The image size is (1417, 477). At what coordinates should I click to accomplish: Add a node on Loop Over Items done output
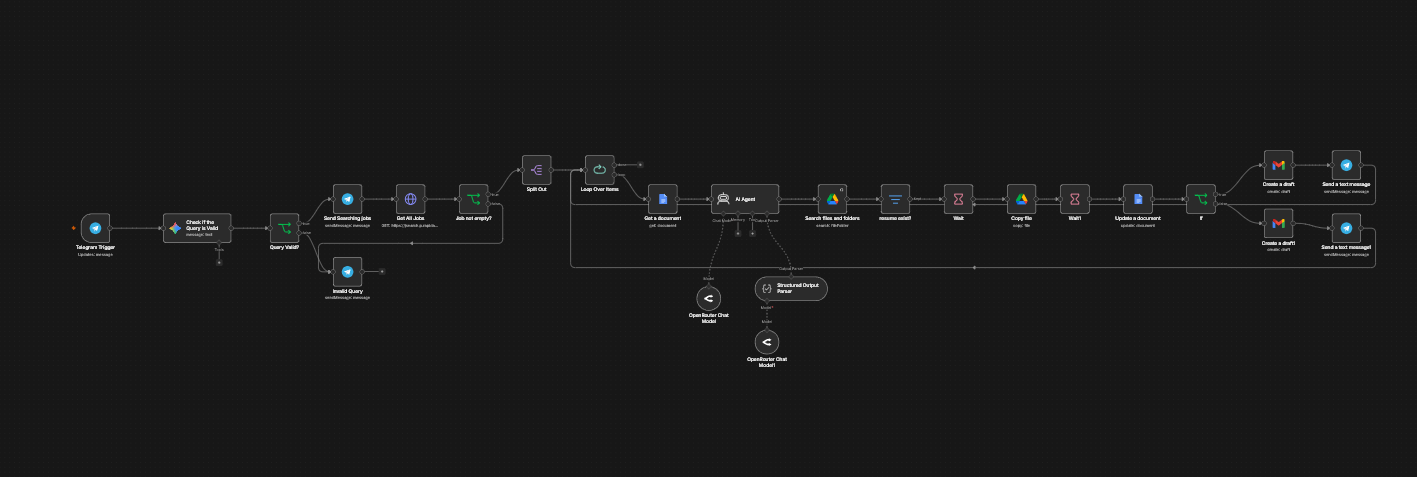[x=640, y=163]
